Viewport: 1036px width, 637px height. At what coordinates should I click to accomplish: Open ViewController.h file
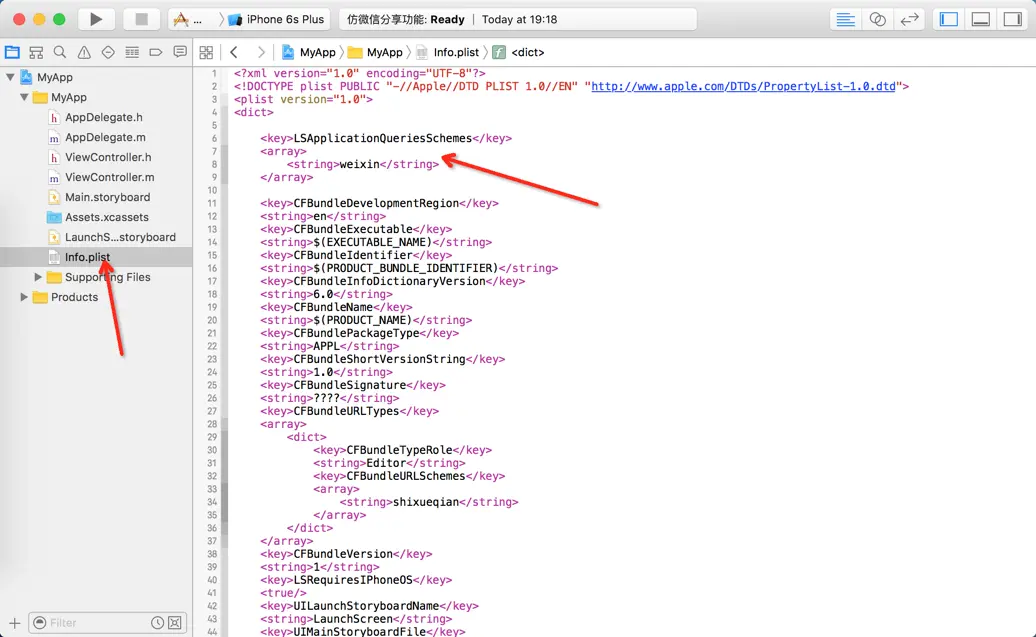108,157
